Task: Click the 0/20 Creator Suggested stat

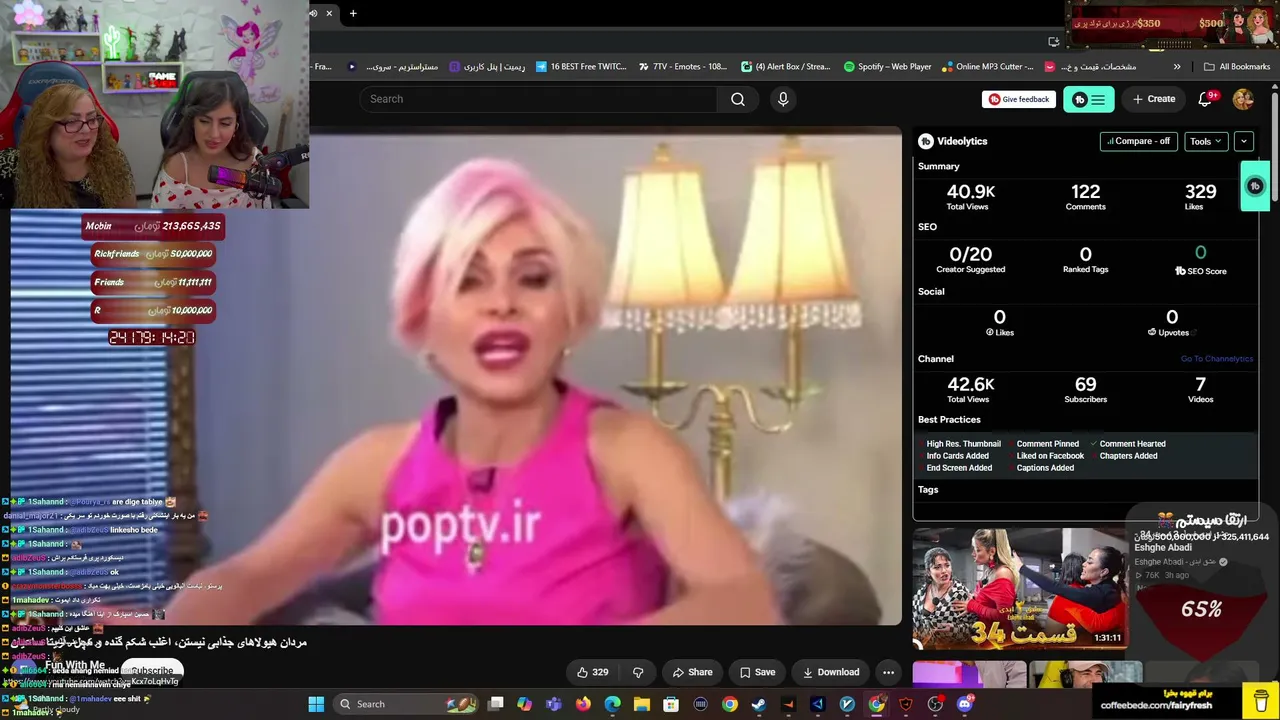Action: click(x=971, y=259)
